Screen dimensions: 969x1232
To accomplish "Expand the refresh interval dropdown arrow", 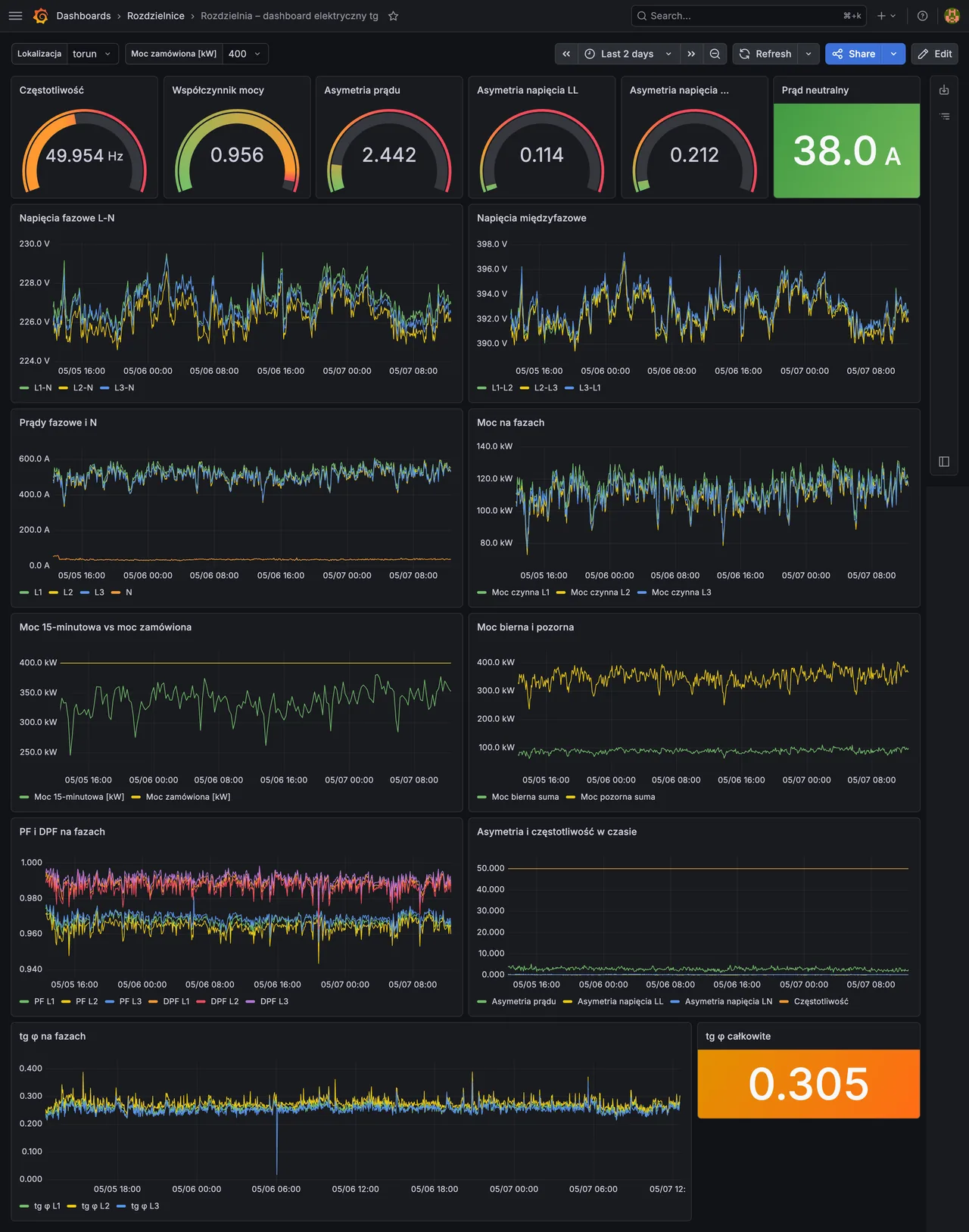I will click(x=809, y=54).
